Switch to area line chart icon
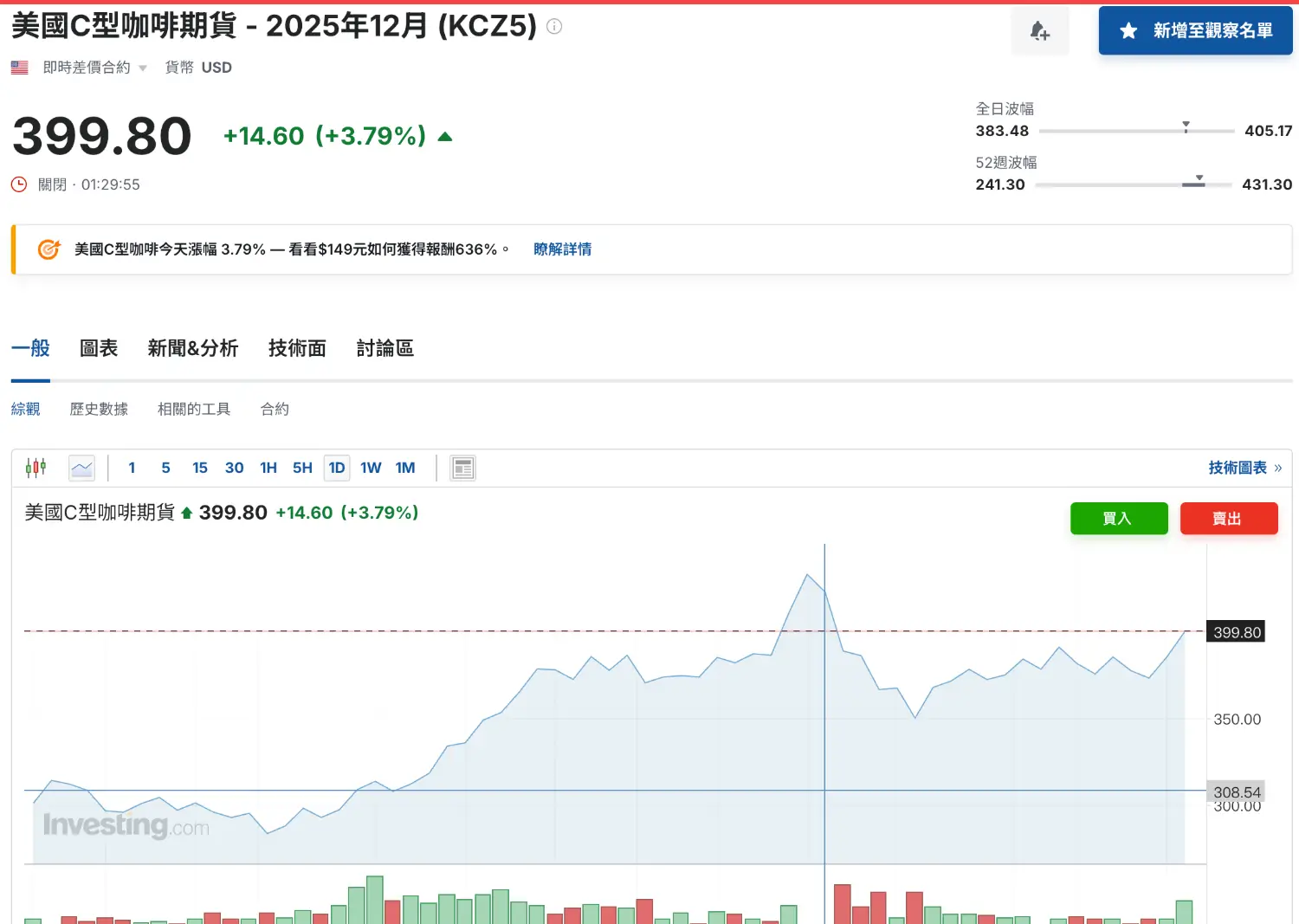This screenshot has width=1299, height=924. pos(81,468)
